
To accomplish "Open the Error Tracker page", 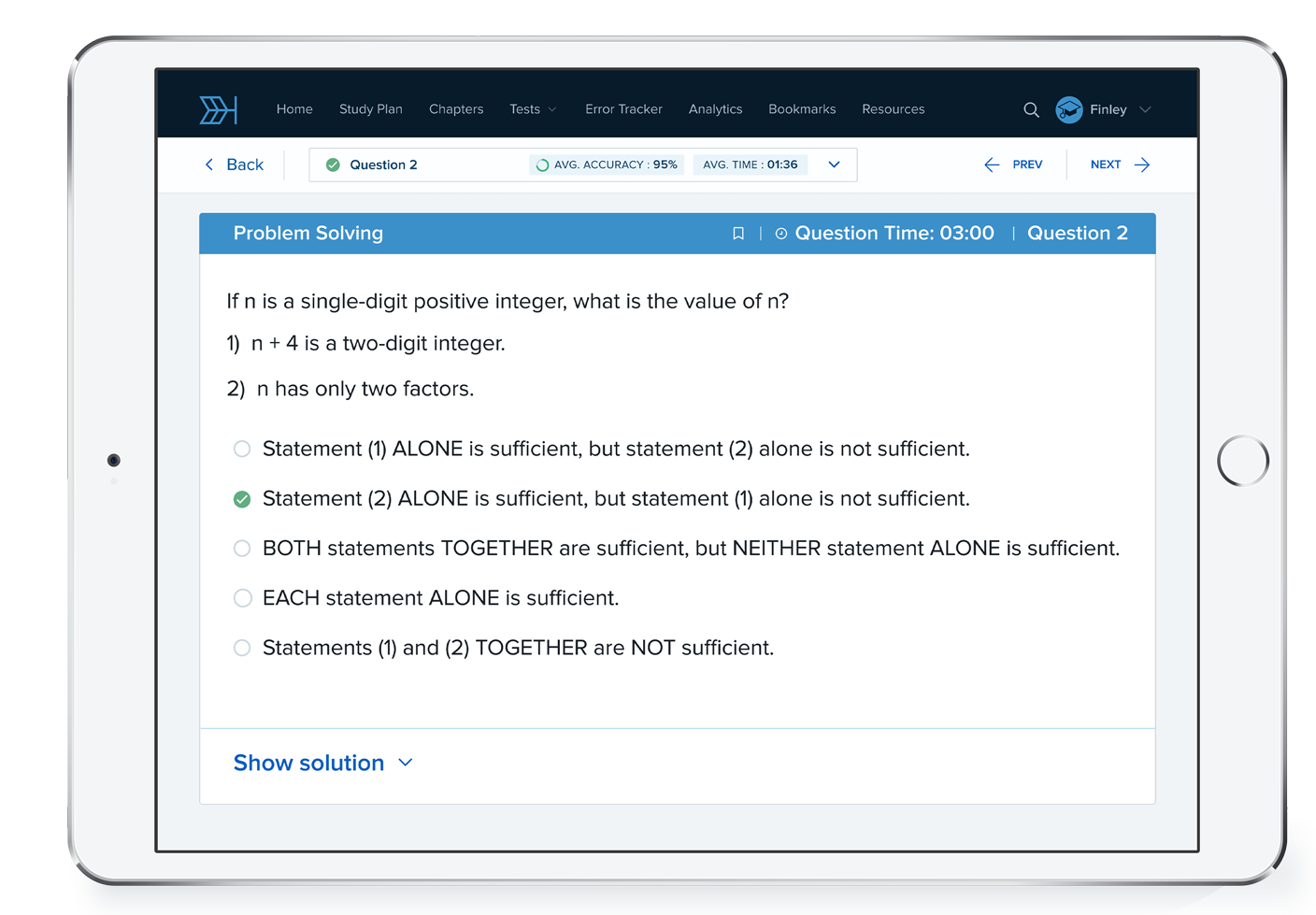I will click(623, 109).
